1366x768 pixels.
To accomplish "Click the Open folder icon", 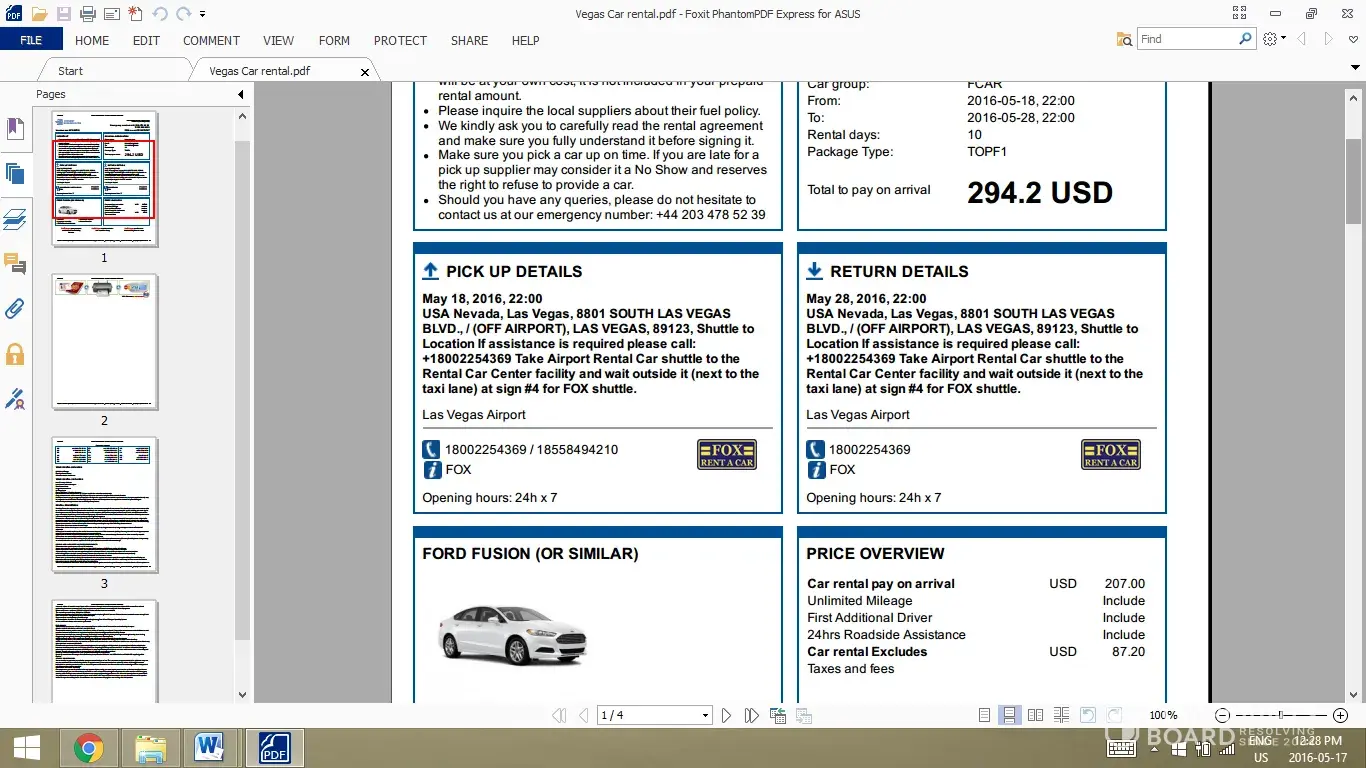I will pos(39,14).
